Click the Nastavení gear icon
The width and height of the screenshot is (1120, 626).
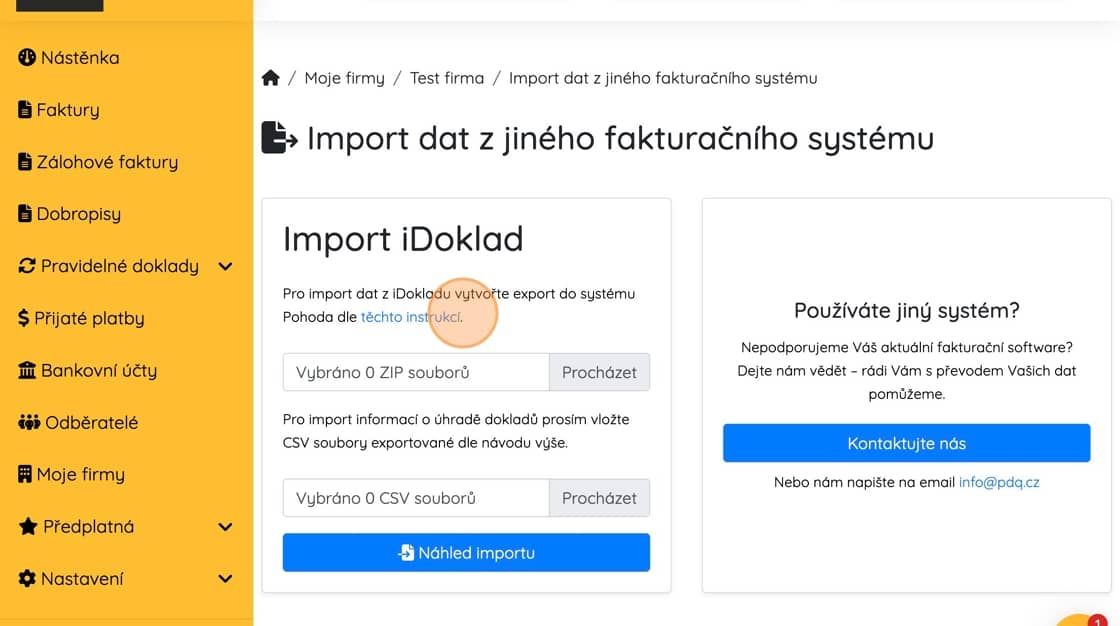point(27,578)
